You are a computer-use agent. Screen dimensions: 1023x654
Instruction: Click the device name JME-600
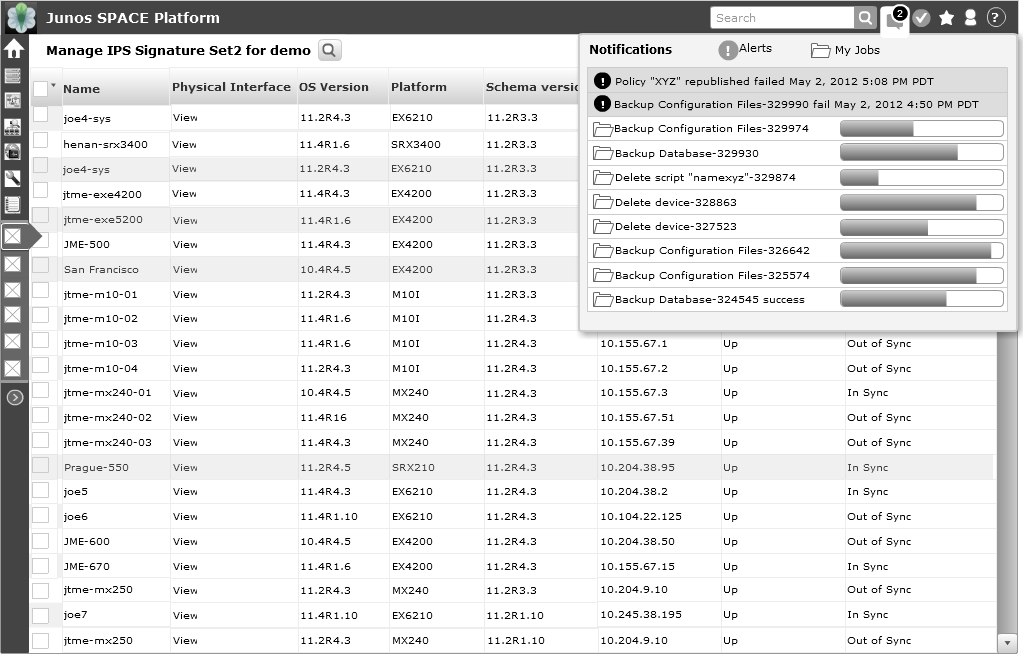pos(87,541)
